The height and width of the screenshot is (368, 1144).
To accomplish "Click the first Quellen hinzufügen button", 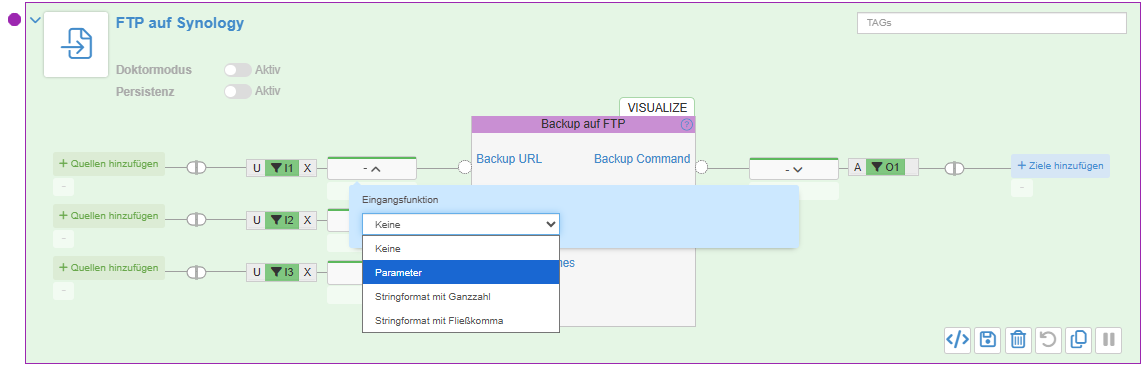I will pos(109,164).
